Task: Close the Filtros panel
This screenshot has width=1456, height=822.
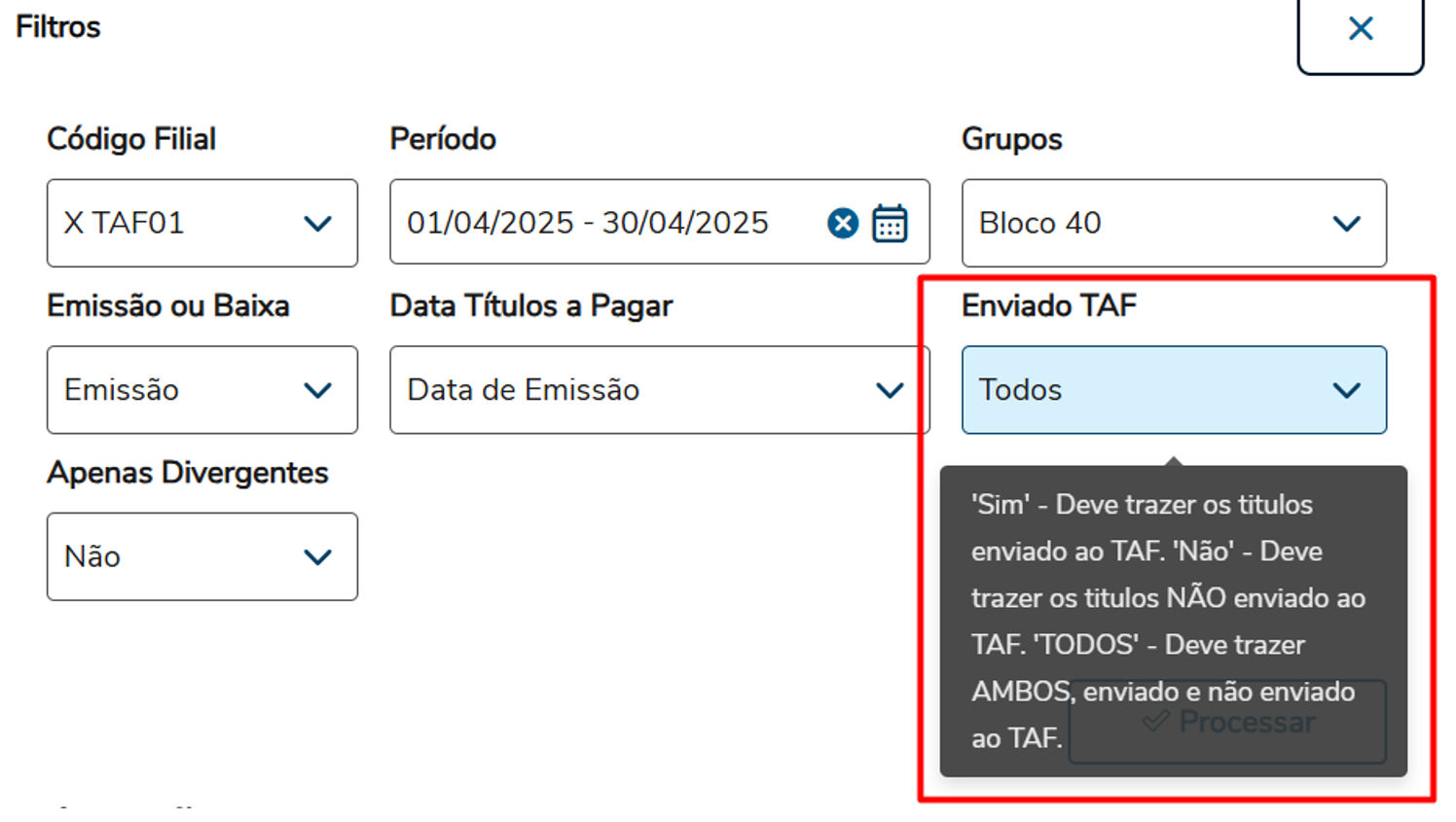Action: (1361, 29)
